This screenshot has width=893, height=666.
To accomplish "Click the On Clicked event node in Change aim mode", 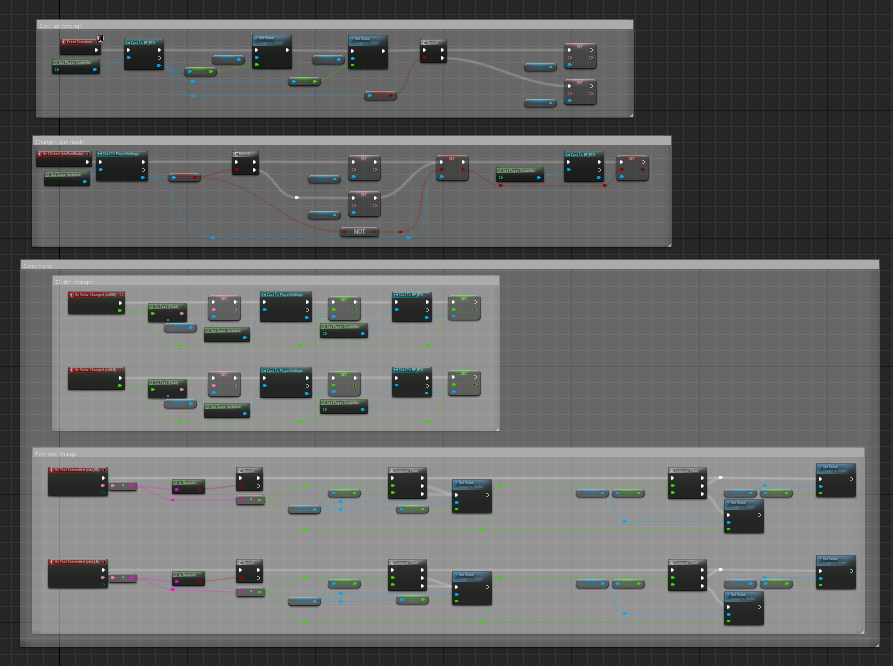I will [63, 158].
